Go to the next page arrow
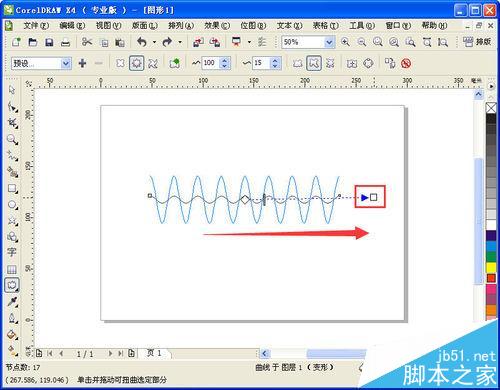The width and height of the screenshot is (500, 390). [110, 353]
